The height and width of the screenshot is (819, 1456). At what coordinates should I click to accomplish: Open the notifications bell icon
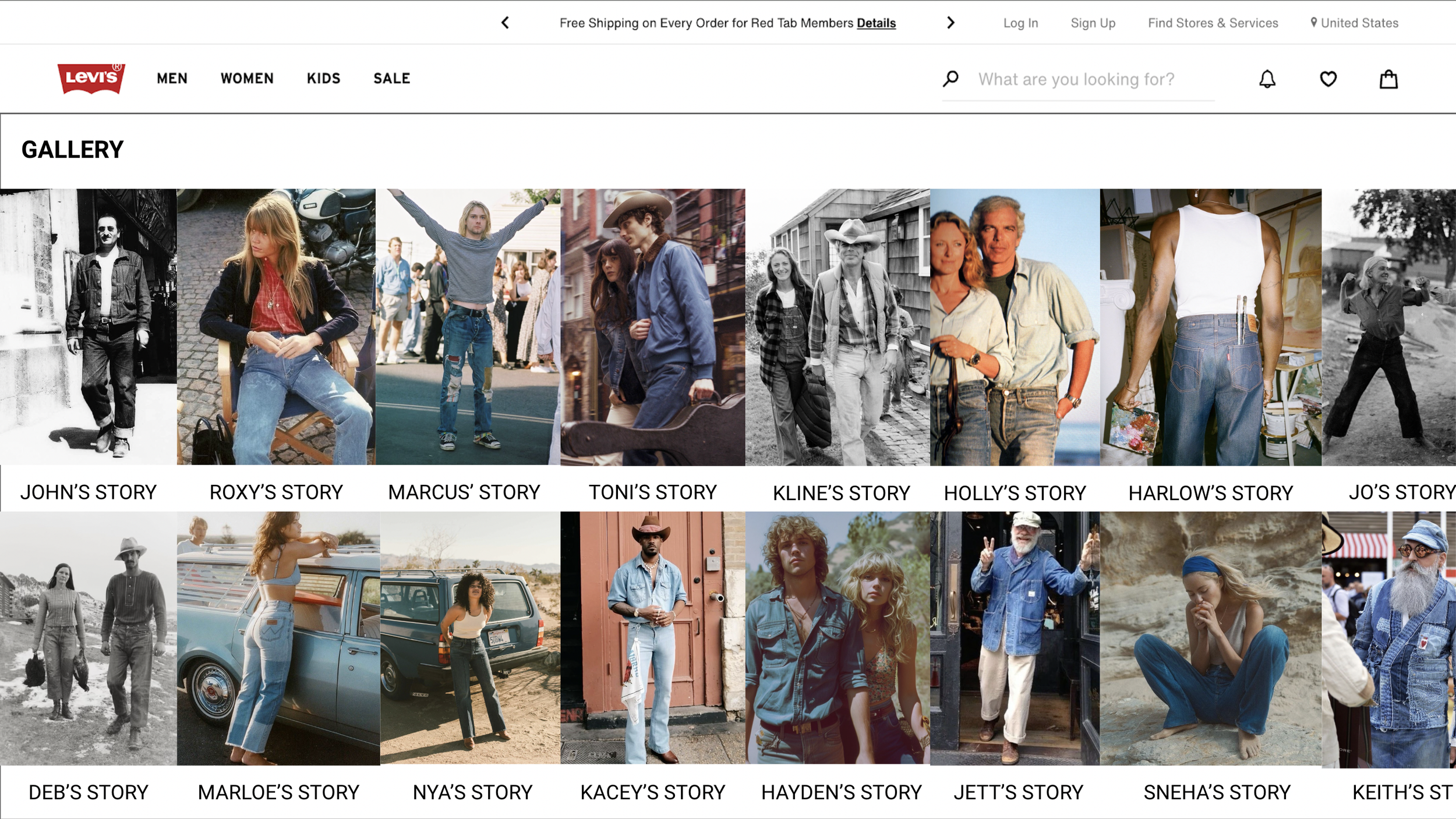pyautogui.click(x=1267, y=79)
